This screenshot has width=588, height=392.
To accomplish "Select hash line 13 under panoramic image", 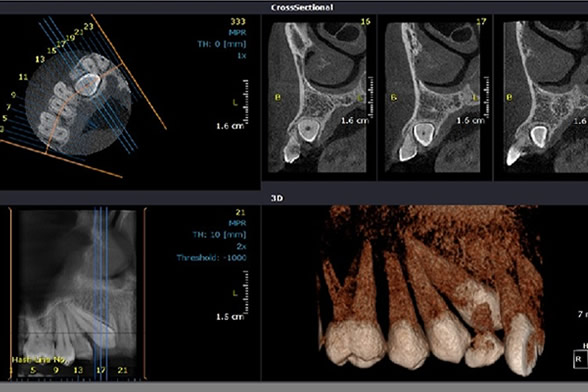I will 78,371.
